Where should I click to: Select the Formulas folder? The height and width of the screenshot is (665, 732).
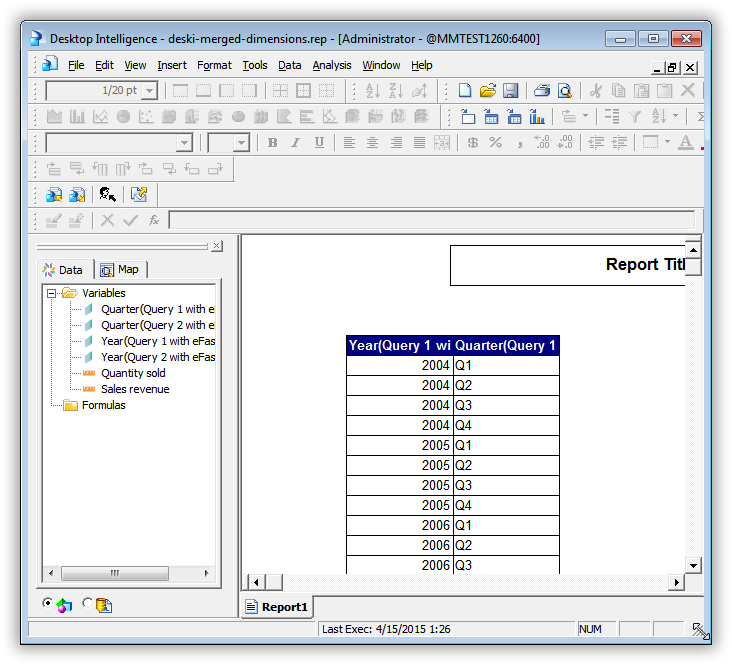[x=104, y=405]
